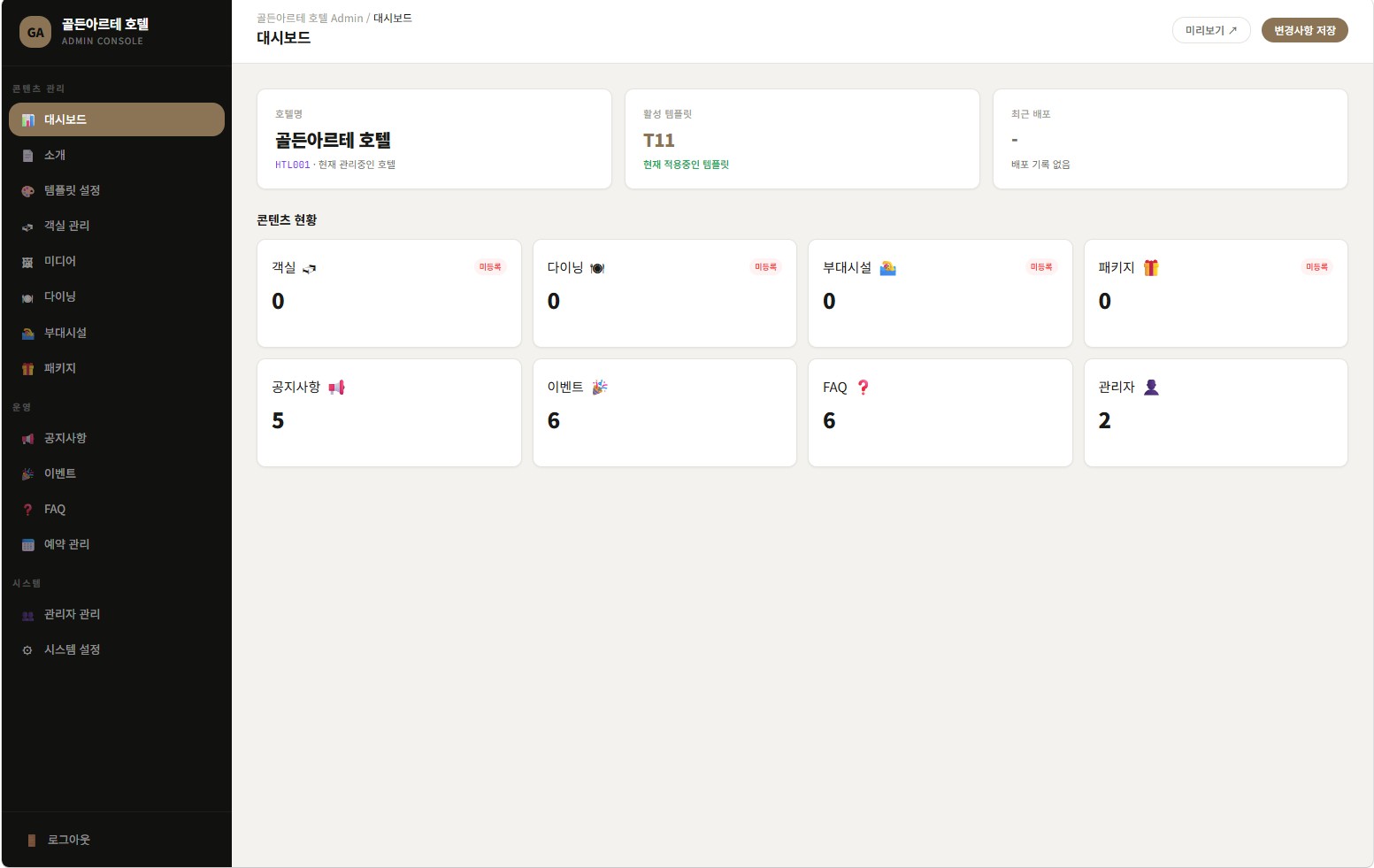1374x868 pixels.
Task: Click the 로그아웃 door icon
Action: [x=32, y=841]
